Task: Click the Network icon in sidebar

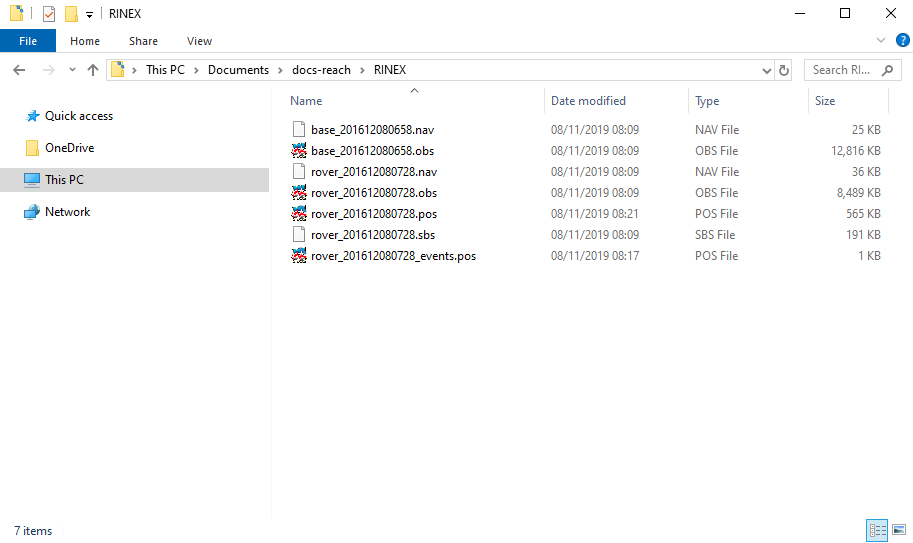Action: click(32, 212)
